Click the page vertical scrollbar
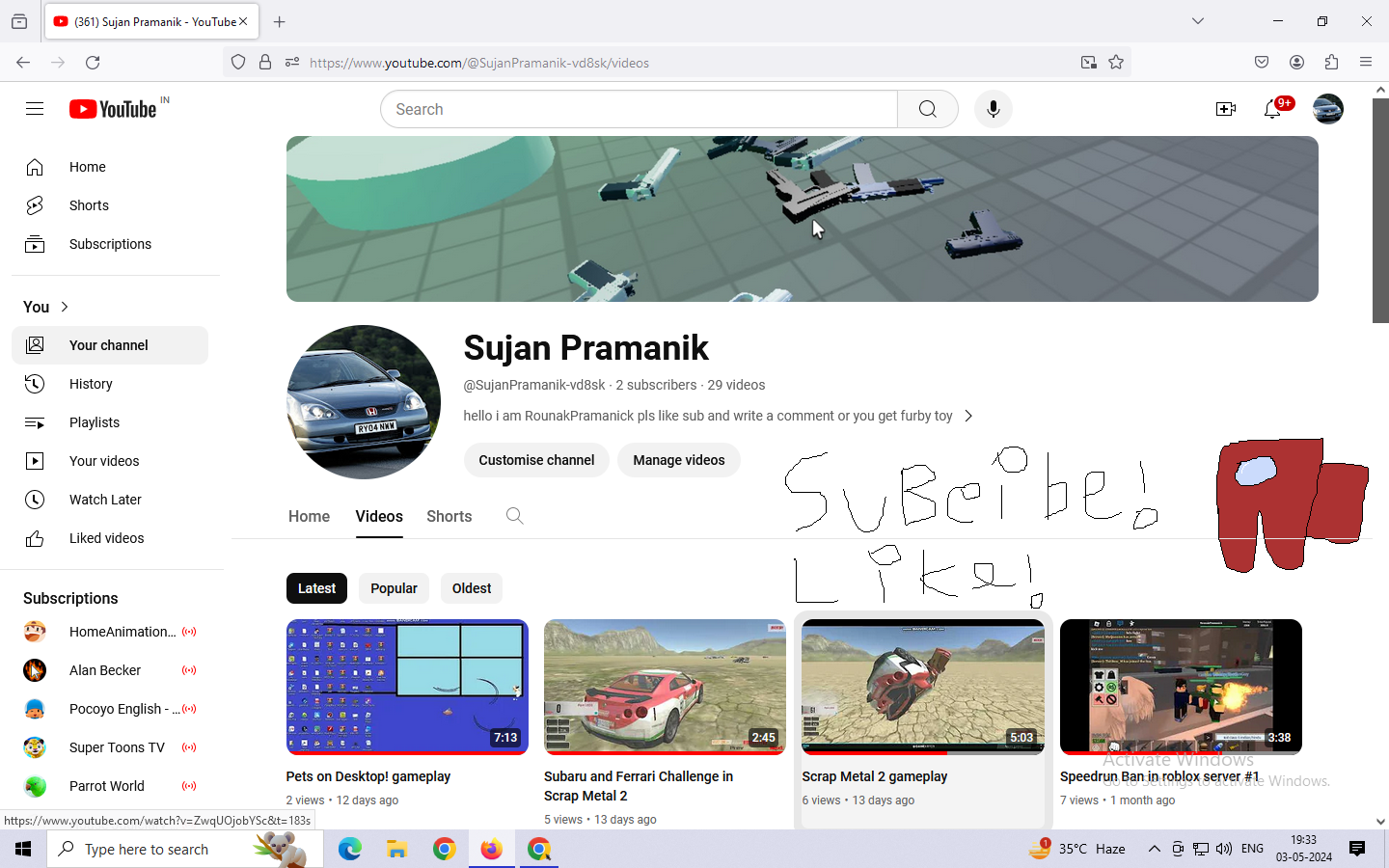This screenshot has width=1389, height=868. pos(1380,210)
